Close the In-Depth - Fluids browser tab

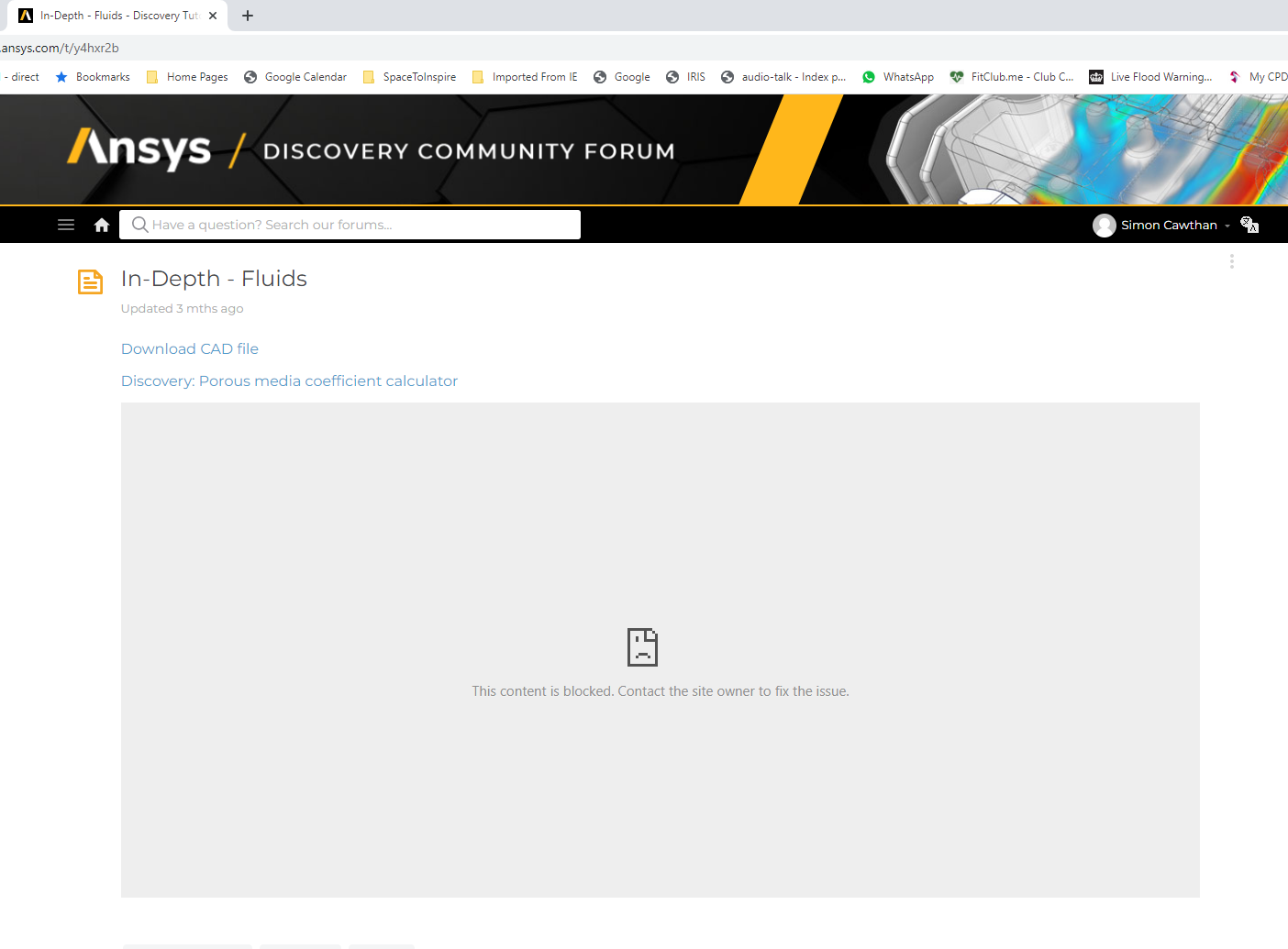[213, 16]
